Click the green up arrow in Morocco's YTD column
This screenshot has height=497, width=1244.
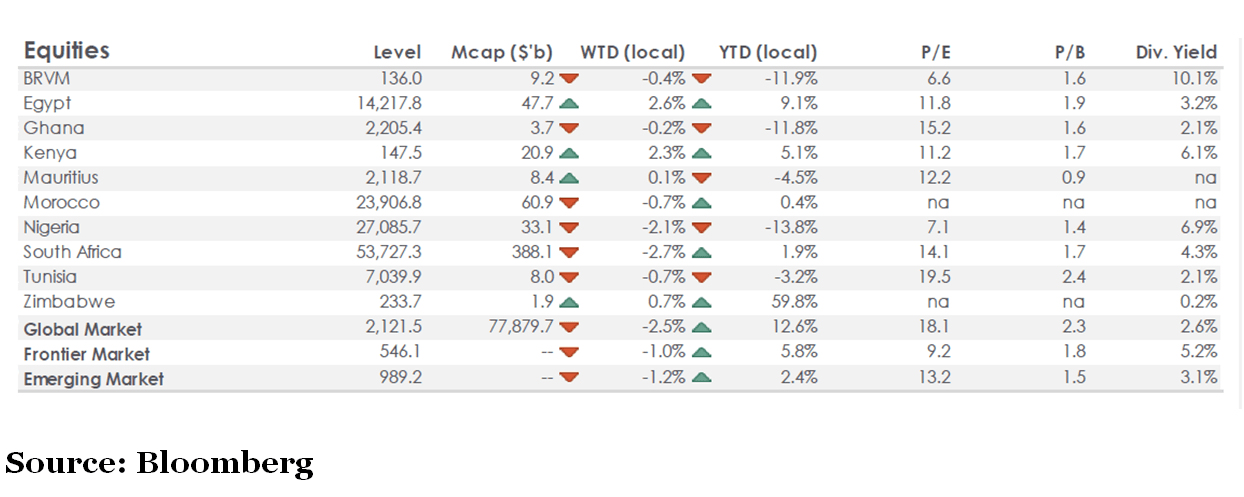click(701, 203)
